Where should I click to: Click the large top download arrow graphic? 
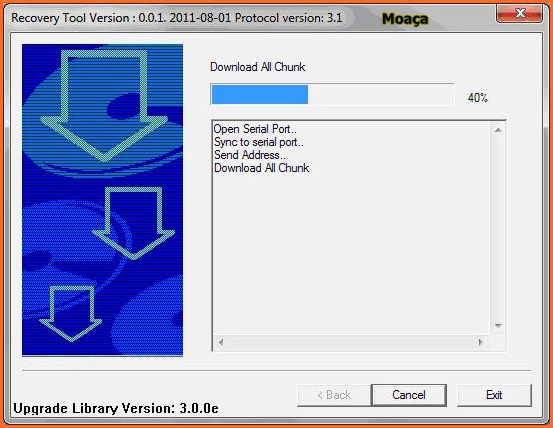click(104, 106)
